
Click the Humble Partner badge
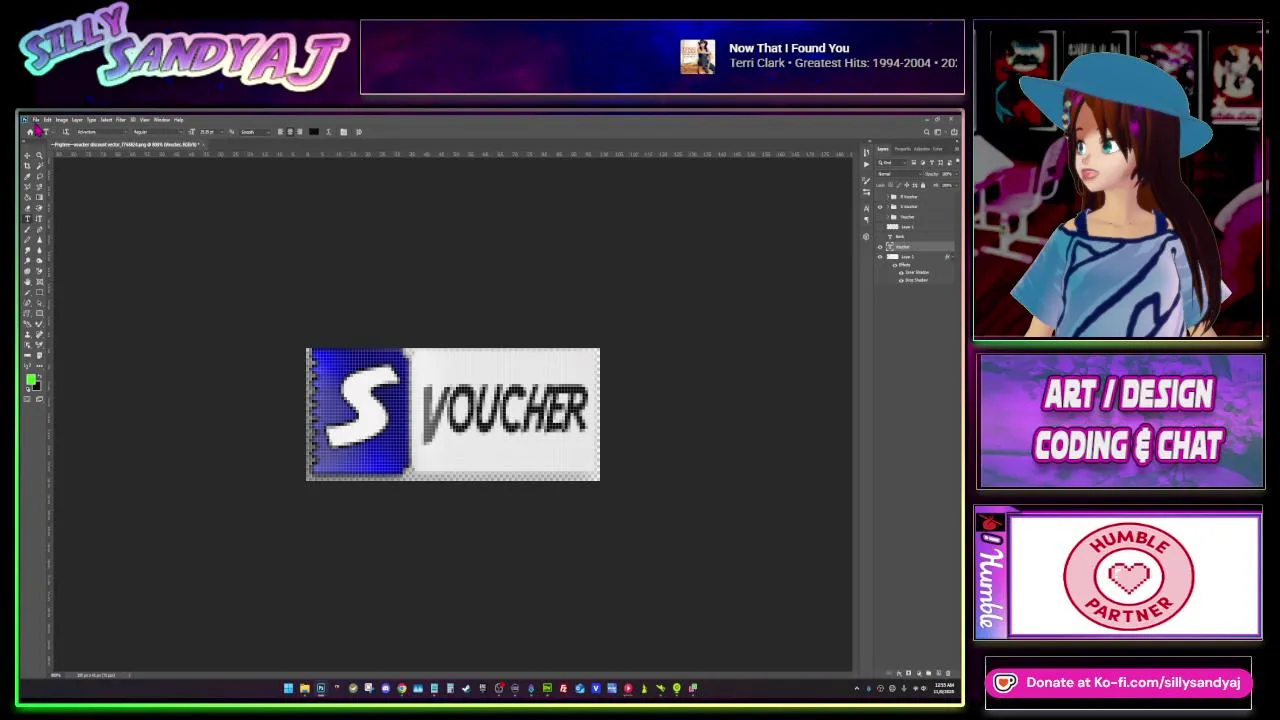pos(1129,576)
